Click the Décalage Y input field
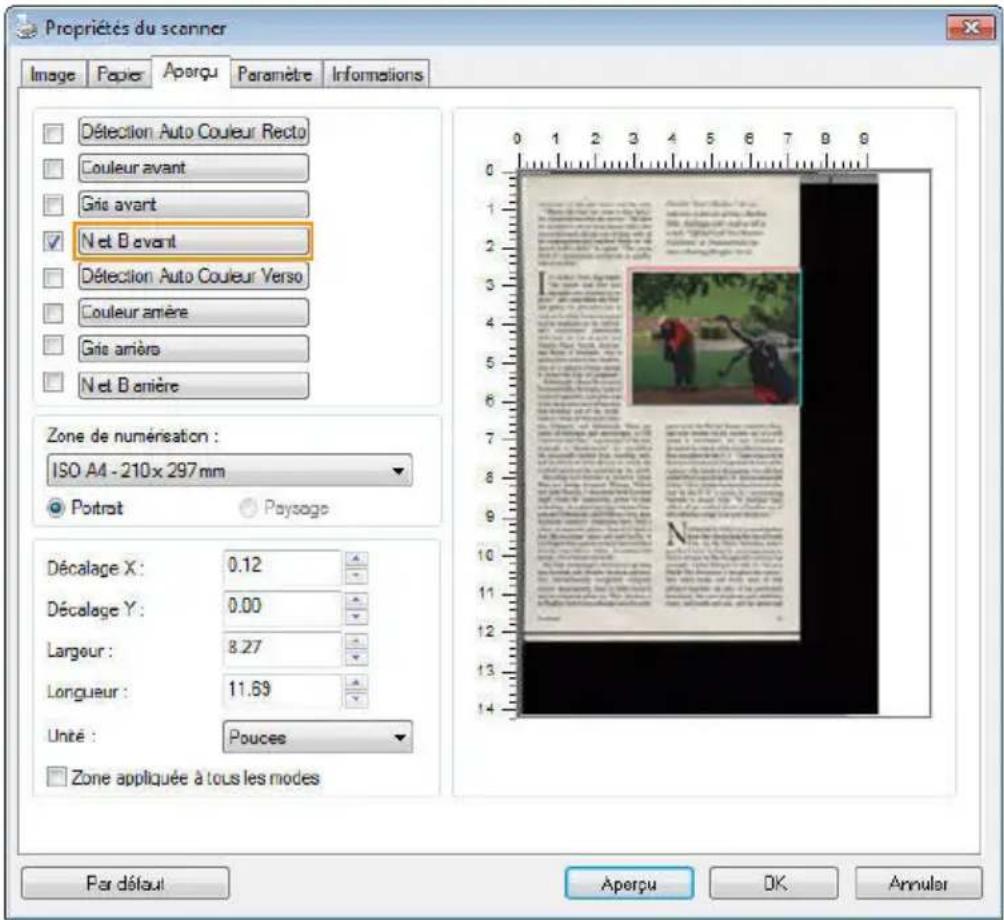 pyautogui.click(x=282, y=608)
